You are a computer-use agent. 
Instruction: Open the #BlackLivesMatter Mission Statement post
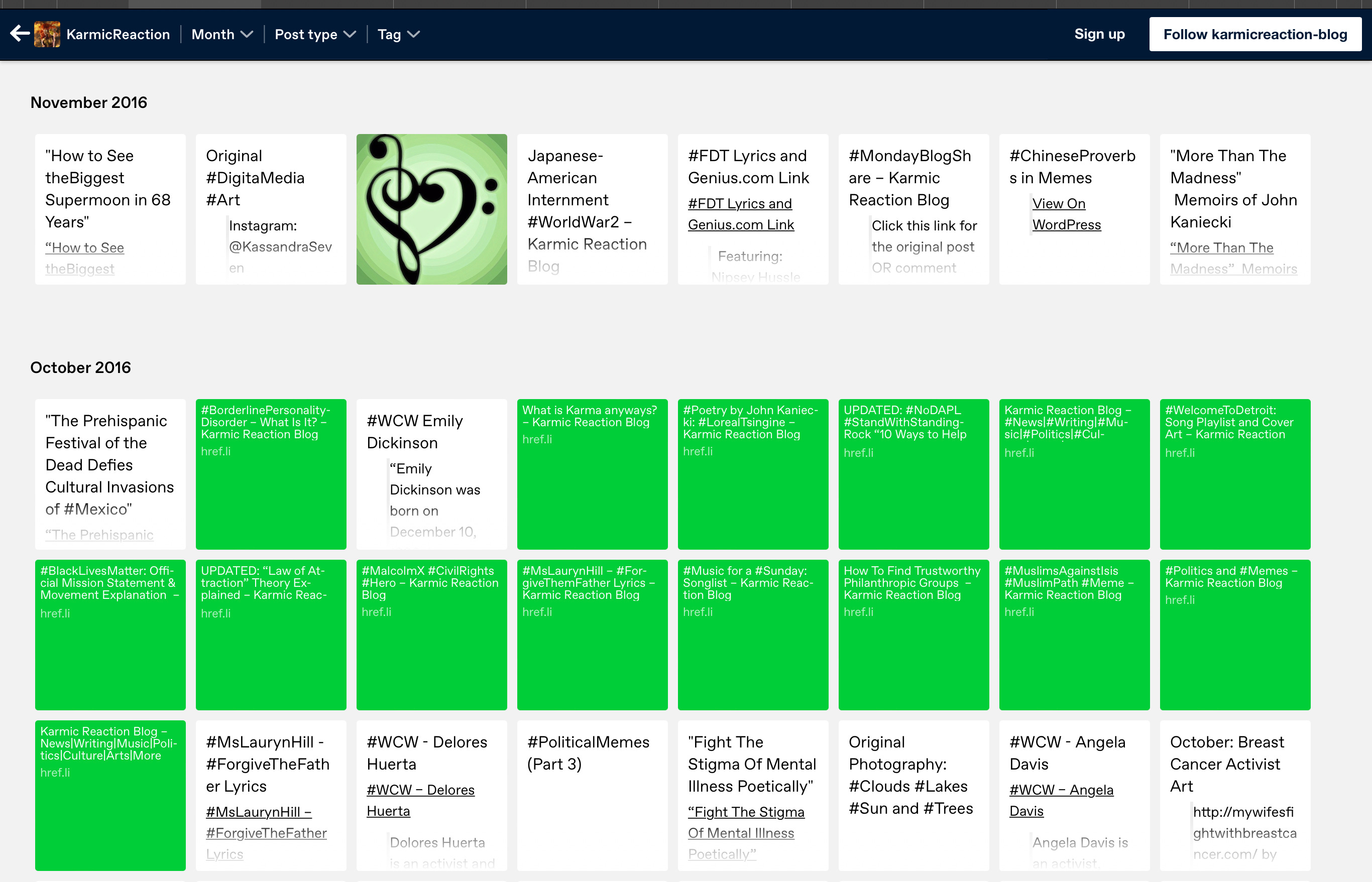click(110, 635)
